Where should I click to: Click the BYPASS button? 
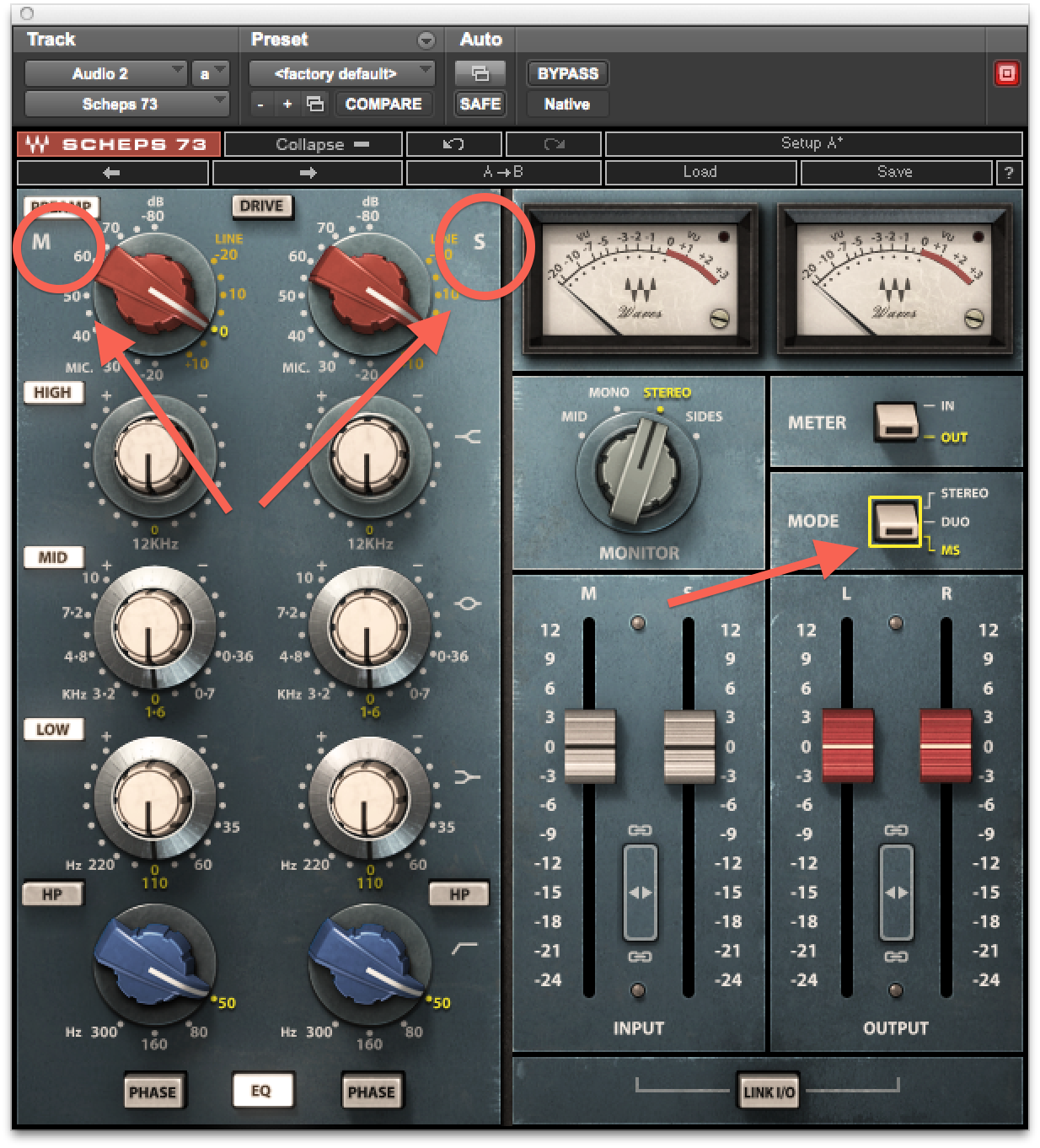click(568, 73)
